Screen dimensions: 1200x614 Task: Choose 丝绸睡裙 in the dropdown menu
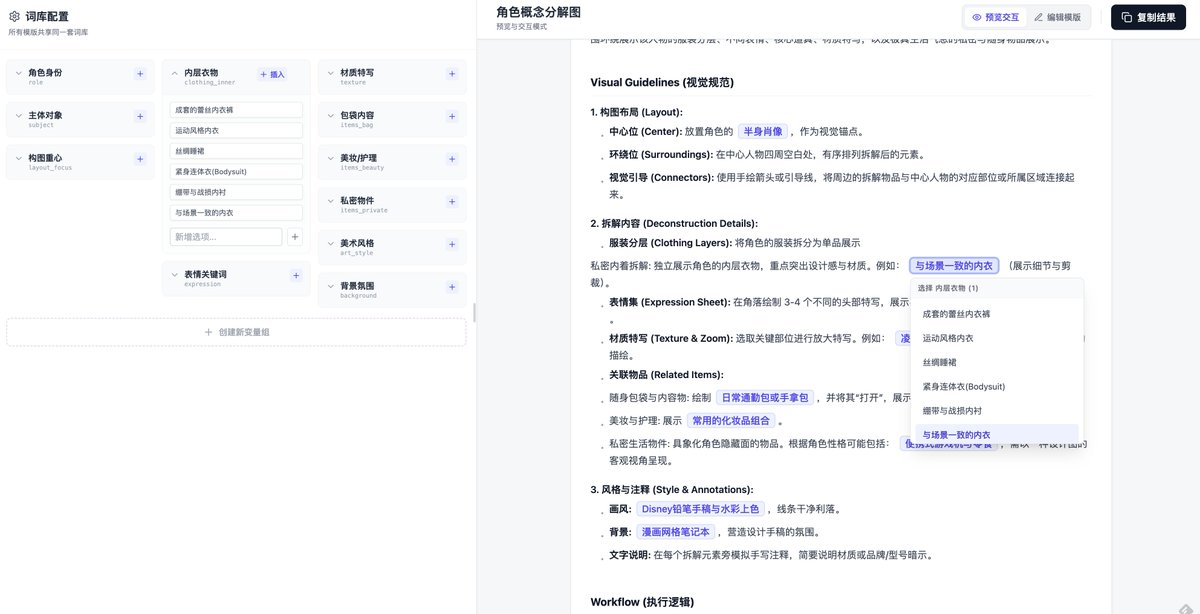997,362
